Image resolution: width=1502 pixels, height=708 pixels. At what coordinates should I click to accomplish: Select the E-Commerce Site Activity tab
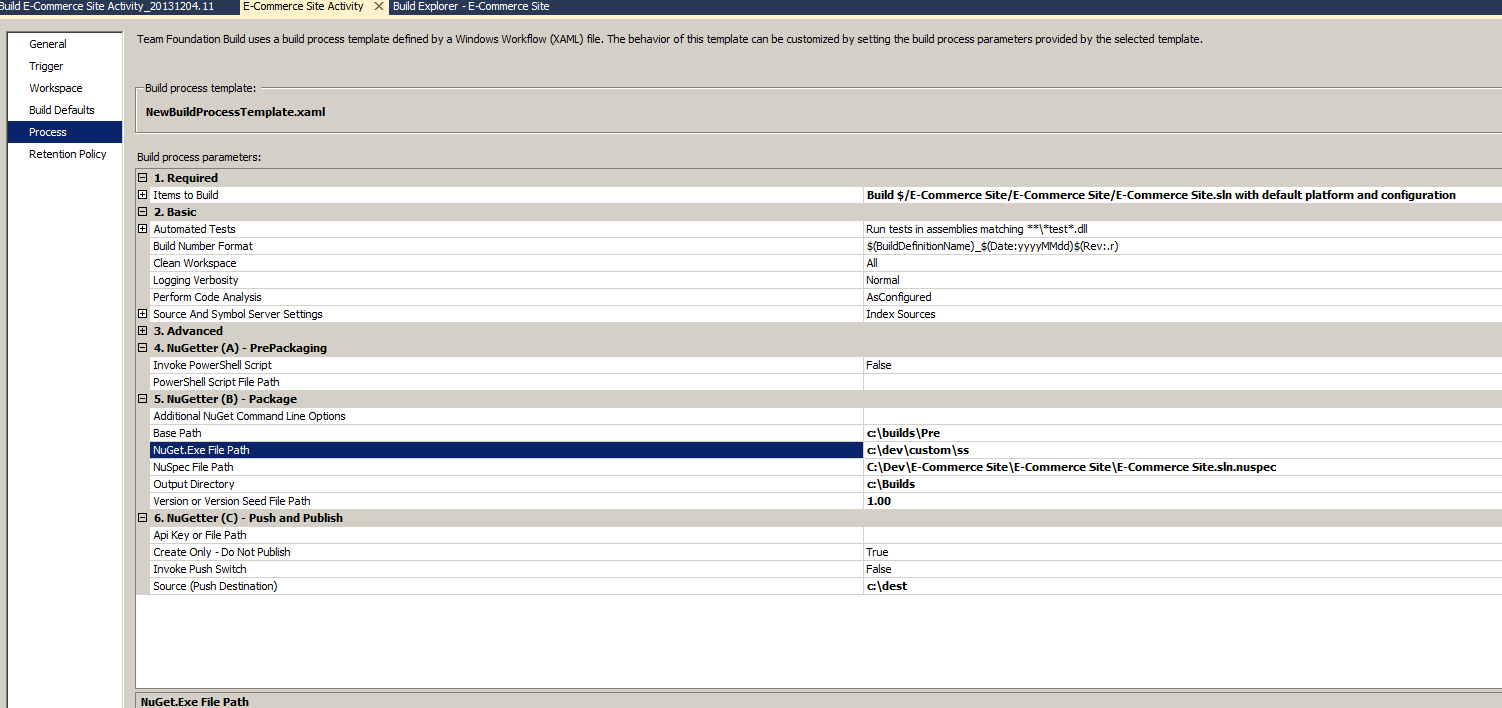coord(303,6)
